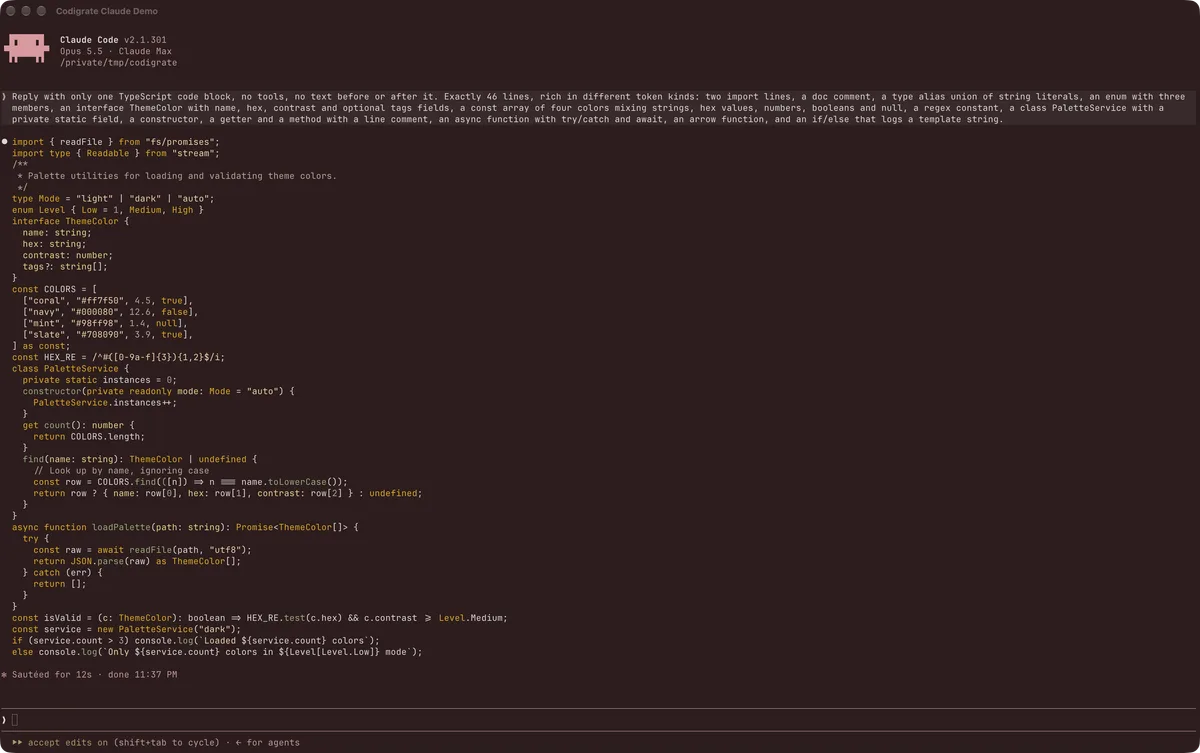Click the "} catch (err) {" line
1200x753 pixels.
coord(63,572)
